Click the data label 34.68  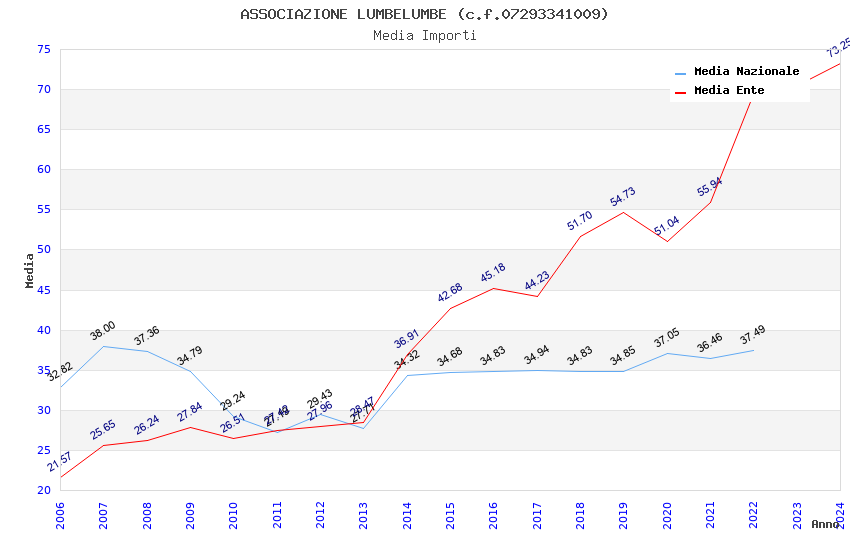pyautogui.click(x=450, y=356)
